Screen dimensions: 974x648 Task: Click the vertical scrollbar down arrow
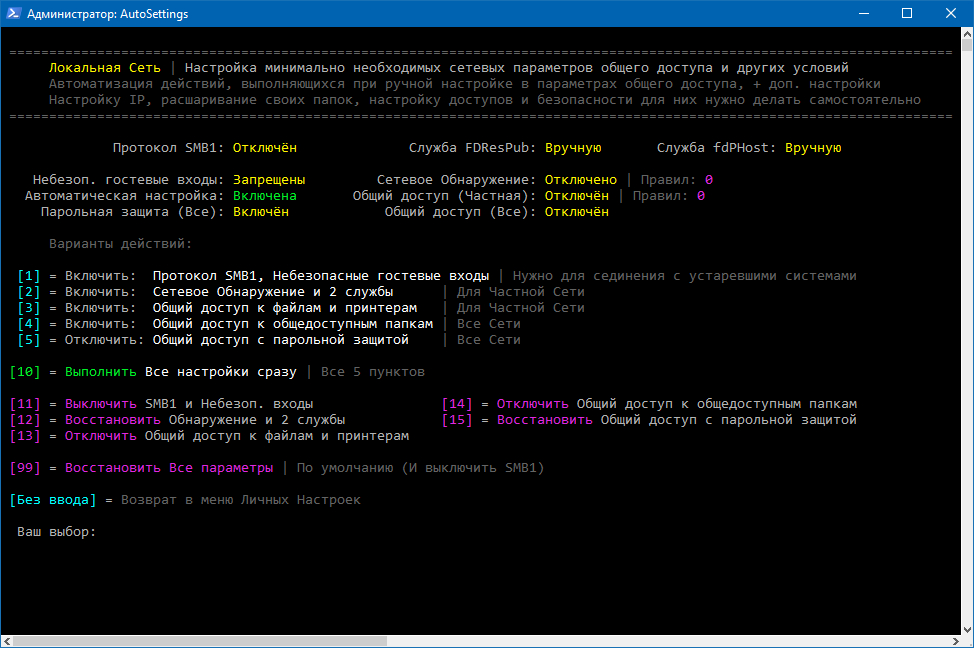967,629
